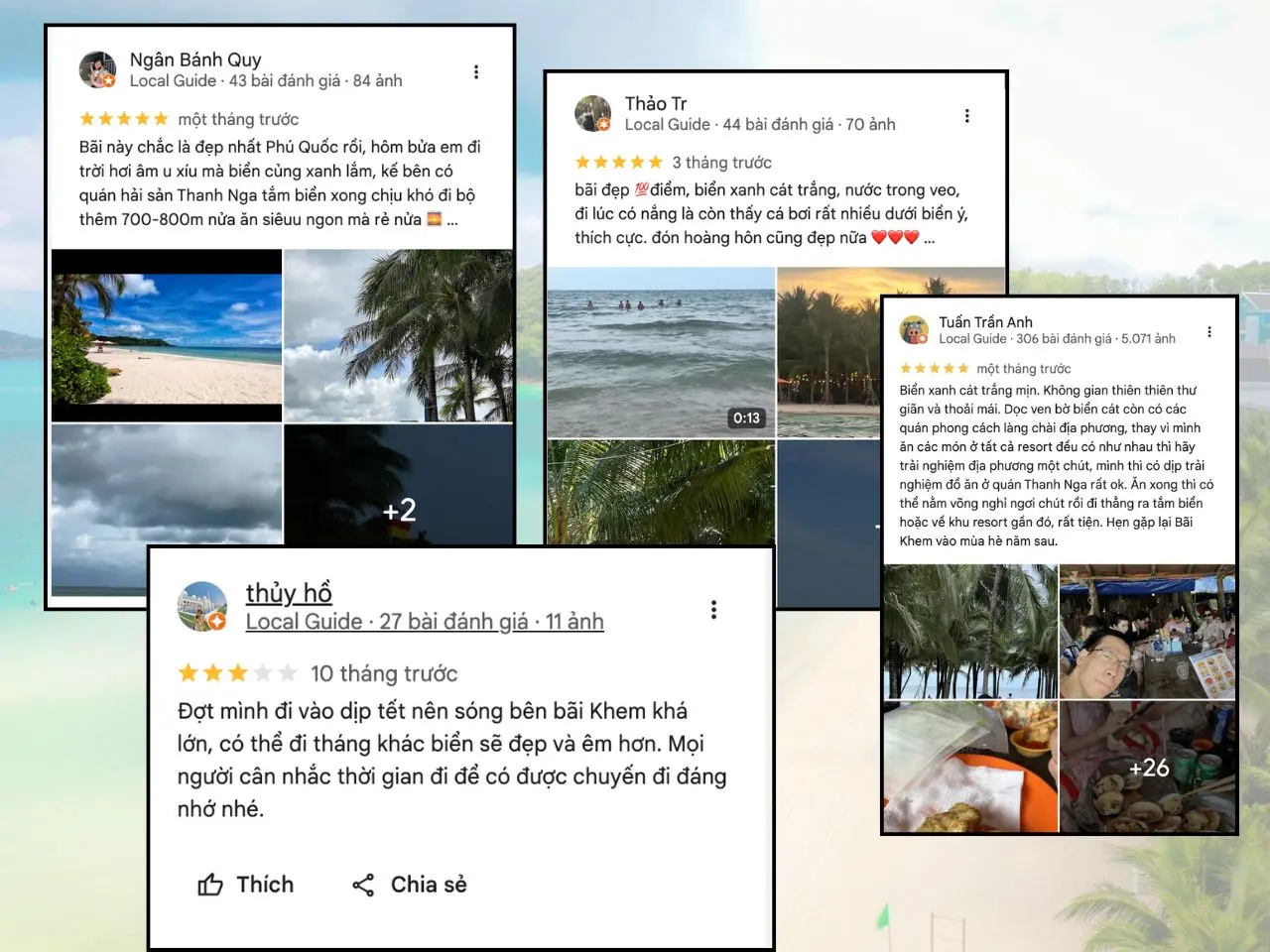This screenshot has height=952, width=1270.
Task: Open three-dot menu on thủy hồ review
Action: pos(713,610)
